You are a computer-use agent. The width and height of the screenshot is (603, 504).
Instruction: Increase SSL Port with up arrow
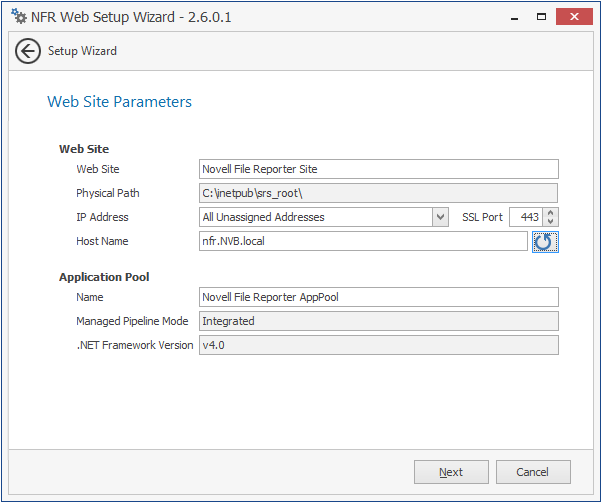[x=551, y=212]
